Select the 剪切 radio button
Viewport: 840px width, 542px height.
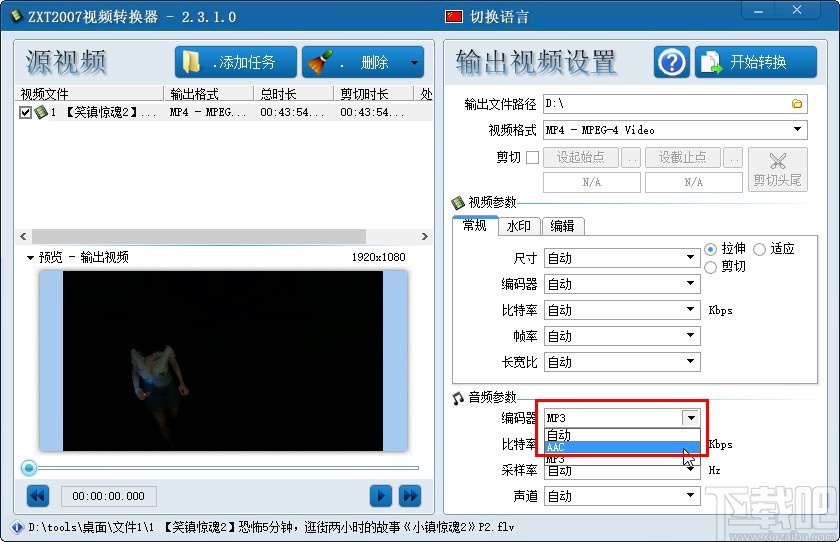coord(710,267)
